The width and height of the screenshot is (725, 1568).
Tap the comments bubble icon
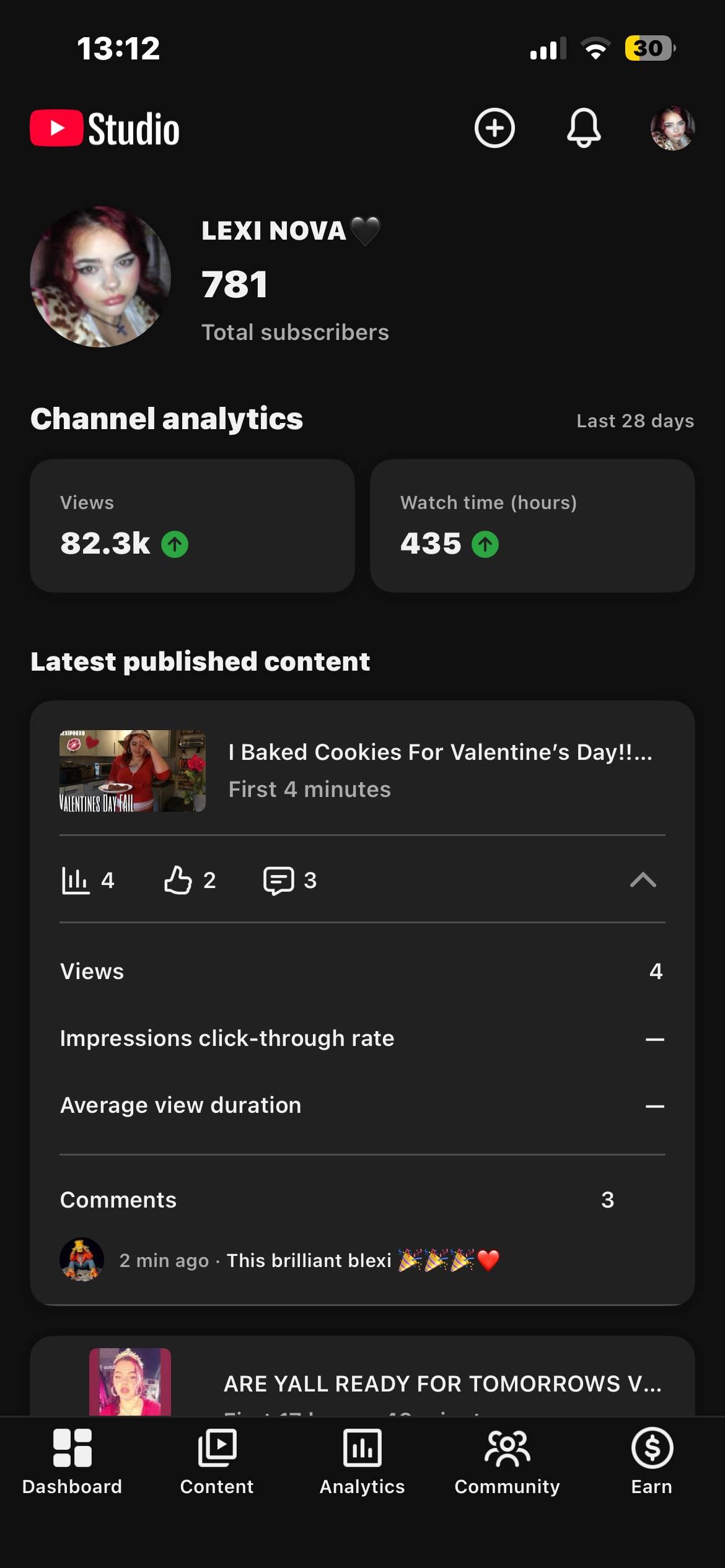tap(279, 880)
